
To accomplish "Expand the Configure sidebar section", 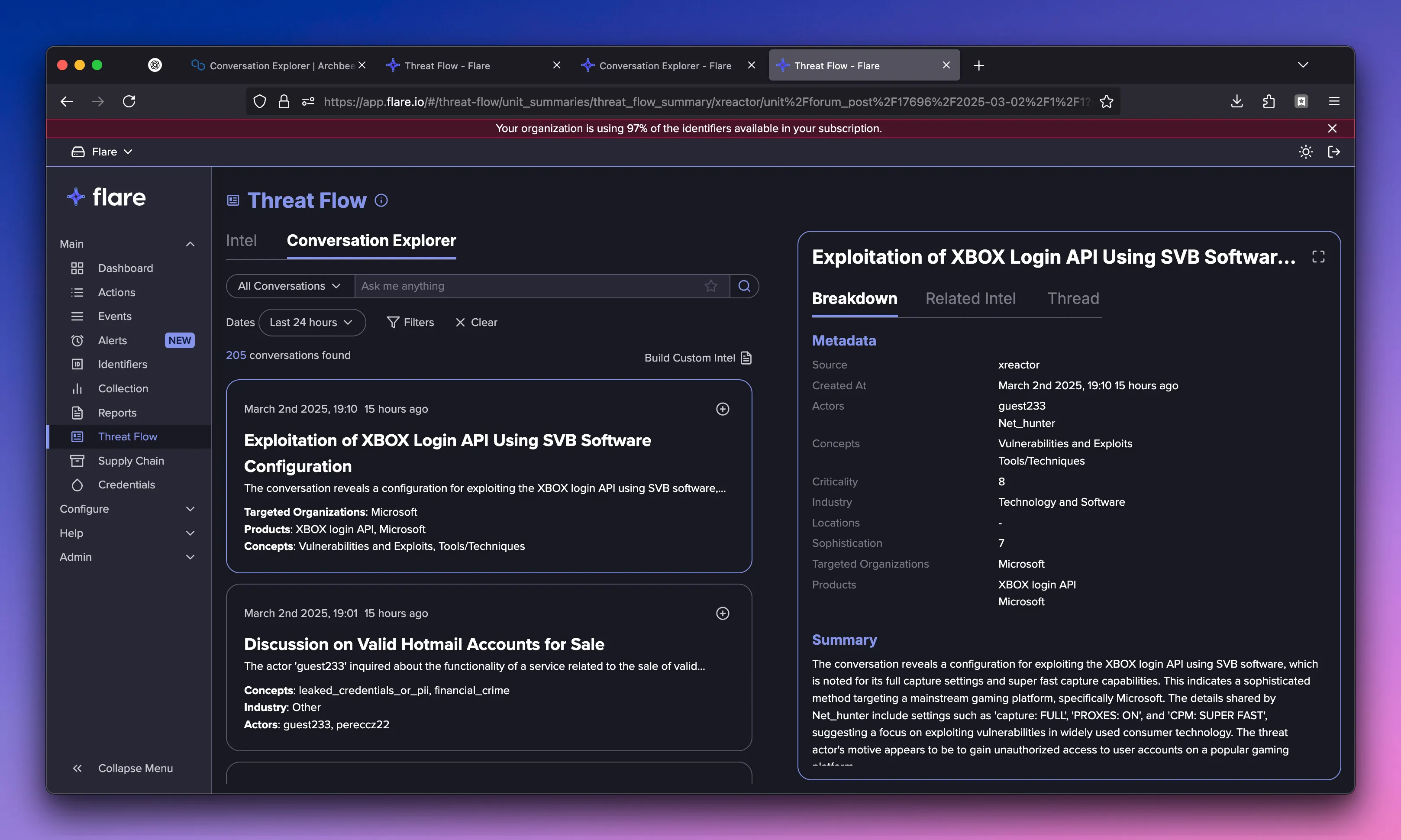I will coord(190,509).
